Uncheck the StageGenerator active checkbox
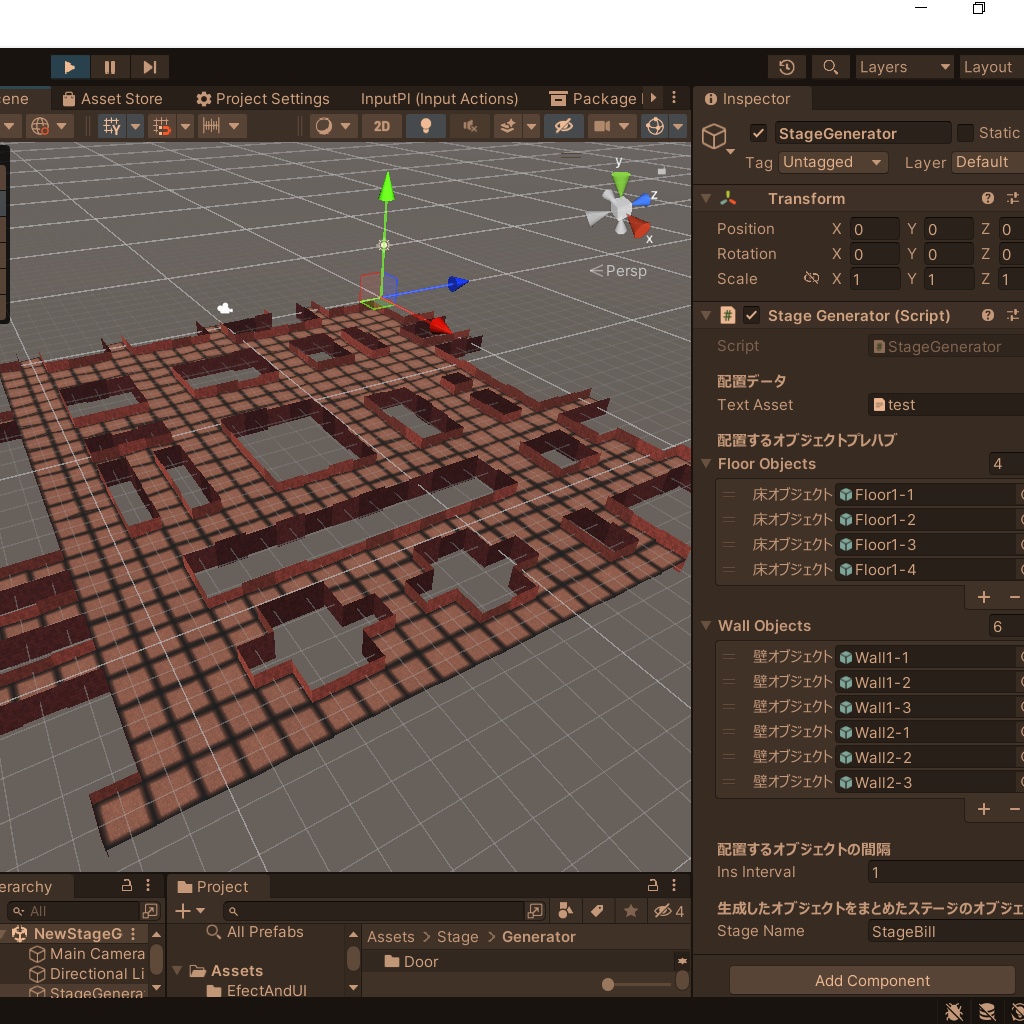Image resolution: width=1024 pixels, height=1024 pixels. coord(758,133)
